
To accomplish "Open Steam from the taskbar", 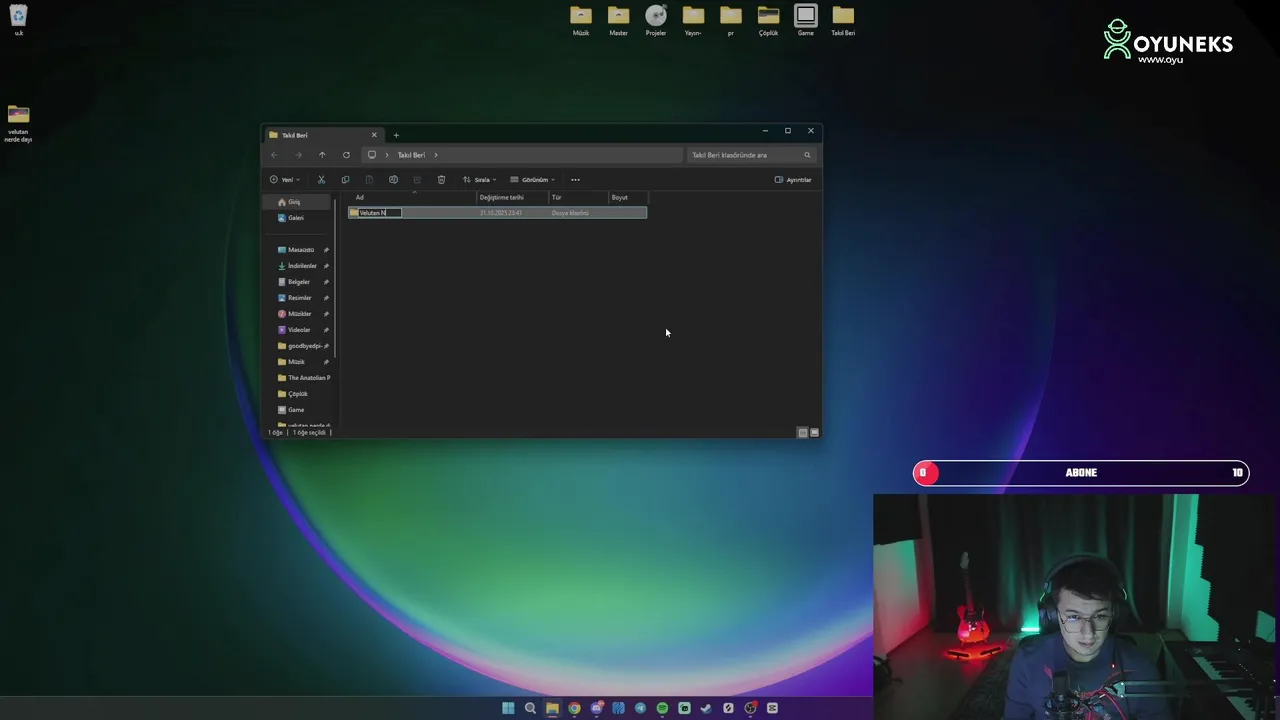I will pyautogui.click(x=706, y=708).
